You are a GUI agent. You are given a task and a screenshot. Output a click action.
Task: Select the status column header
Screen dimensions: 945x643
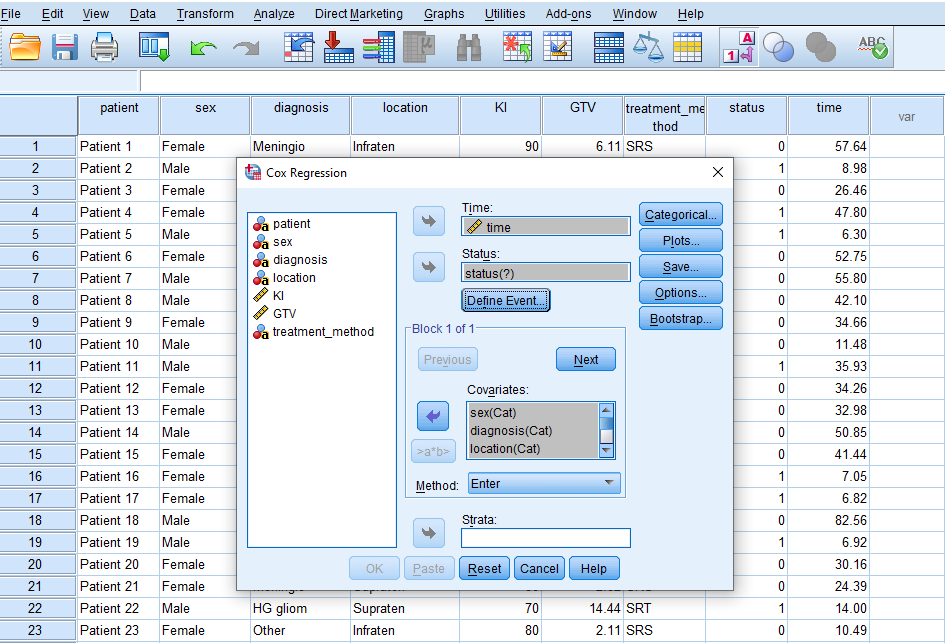(x=746, y=116)
